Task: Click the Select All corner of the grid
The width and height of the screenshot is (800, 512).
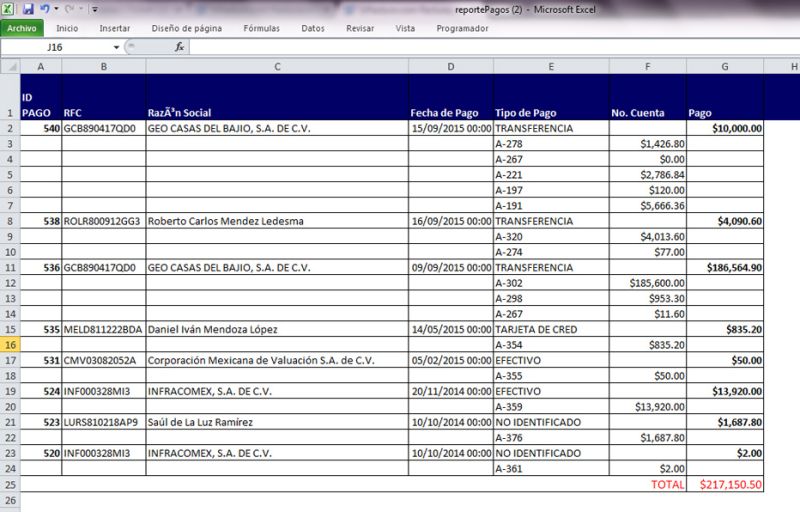Action: pyautogui.click(x=10, y=66)
